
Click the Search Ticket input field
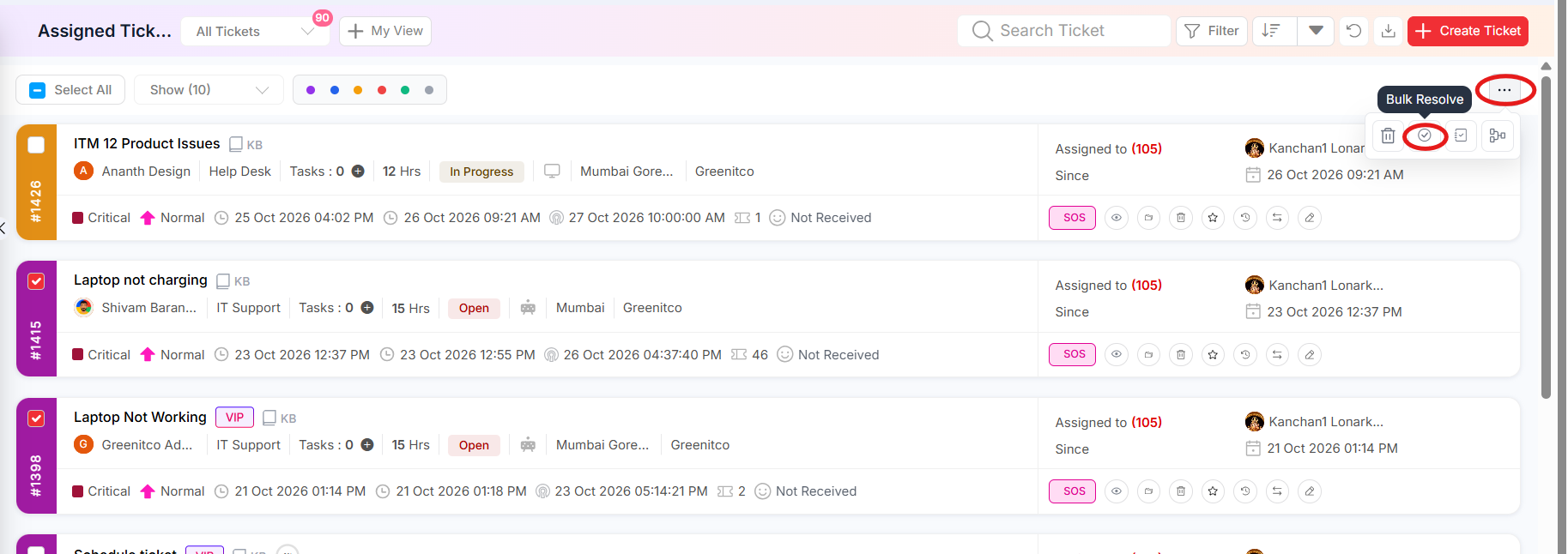pyautogui.click(x=1064, y=31)
